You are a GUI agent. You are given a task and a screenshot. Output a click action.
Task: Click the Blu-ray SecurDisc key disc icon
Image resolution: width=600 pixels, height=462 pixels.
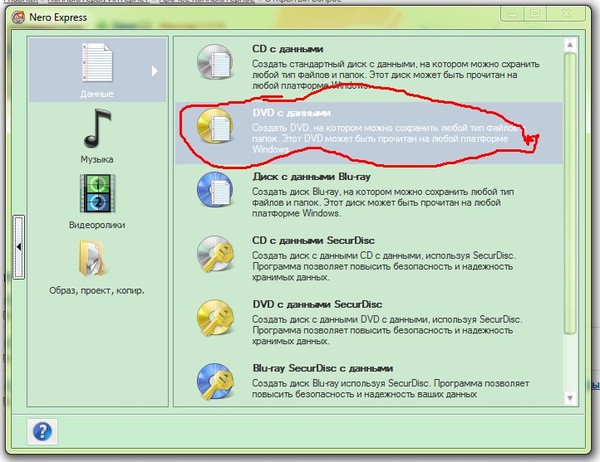tap(215, 381)
